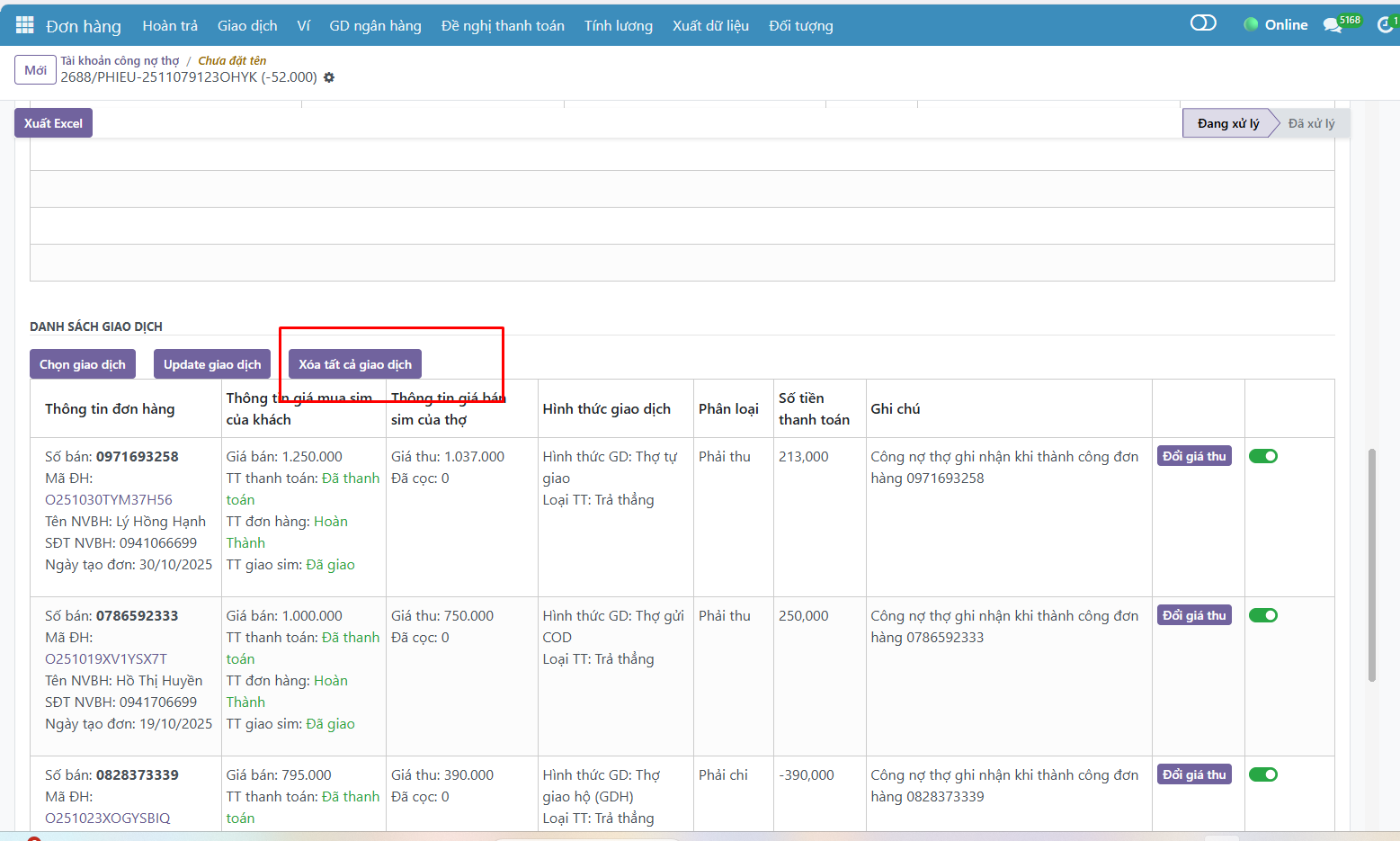1400x841 pixels.
Task: Expand the Đối tượng menu
Action: point(800,26)
